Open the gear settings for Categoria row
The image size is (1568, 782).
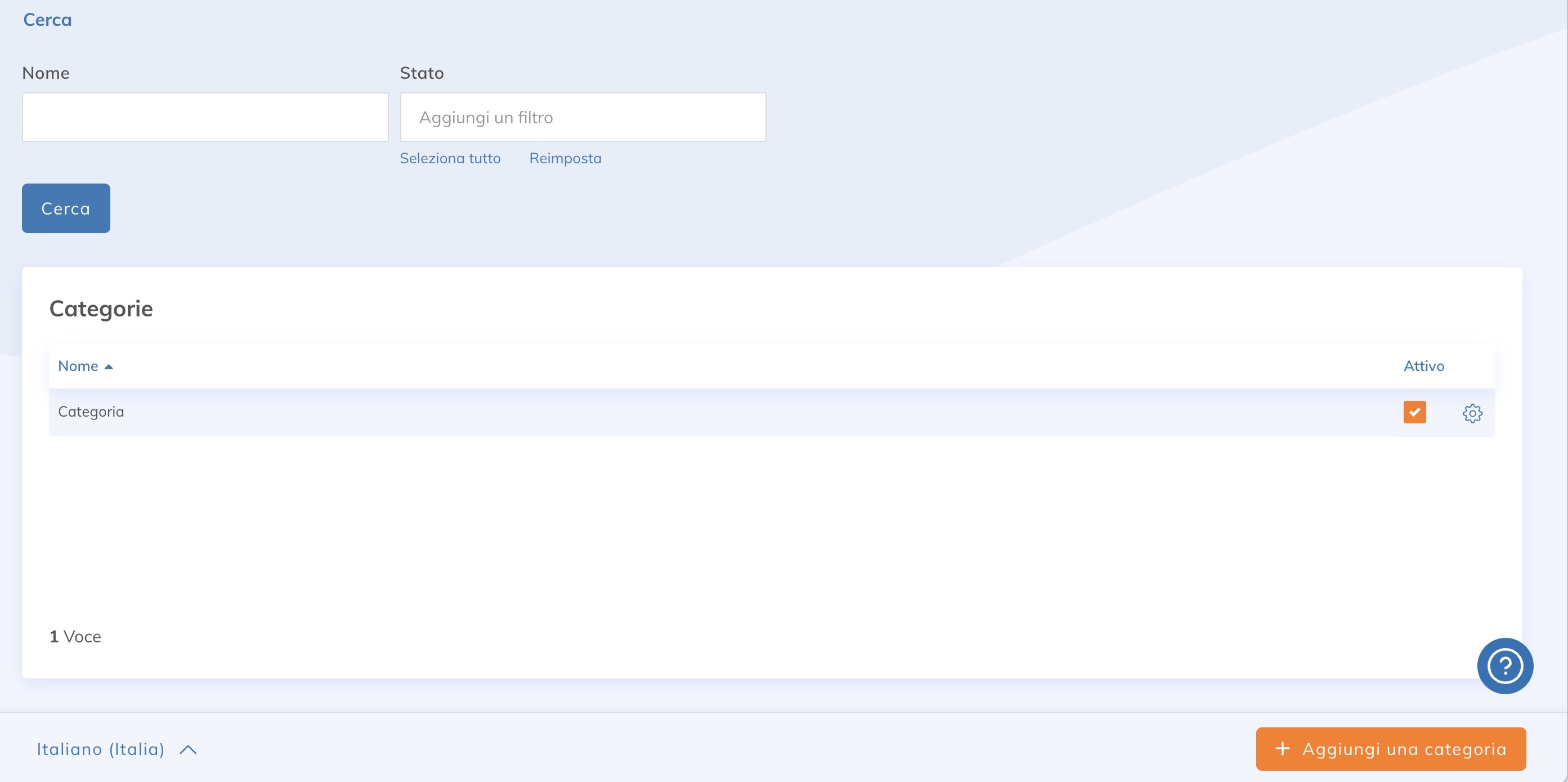point(1472,413)
